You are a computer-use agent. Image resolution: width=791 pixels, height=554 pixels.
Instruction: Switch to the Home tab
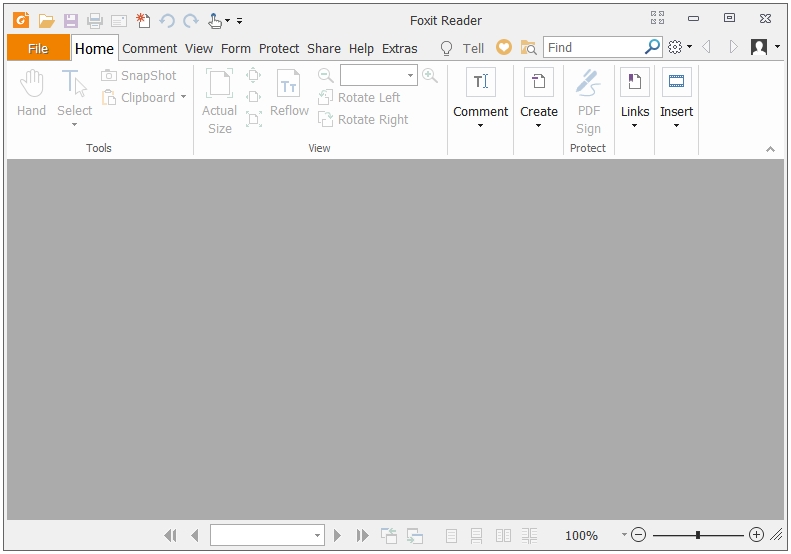94,48
